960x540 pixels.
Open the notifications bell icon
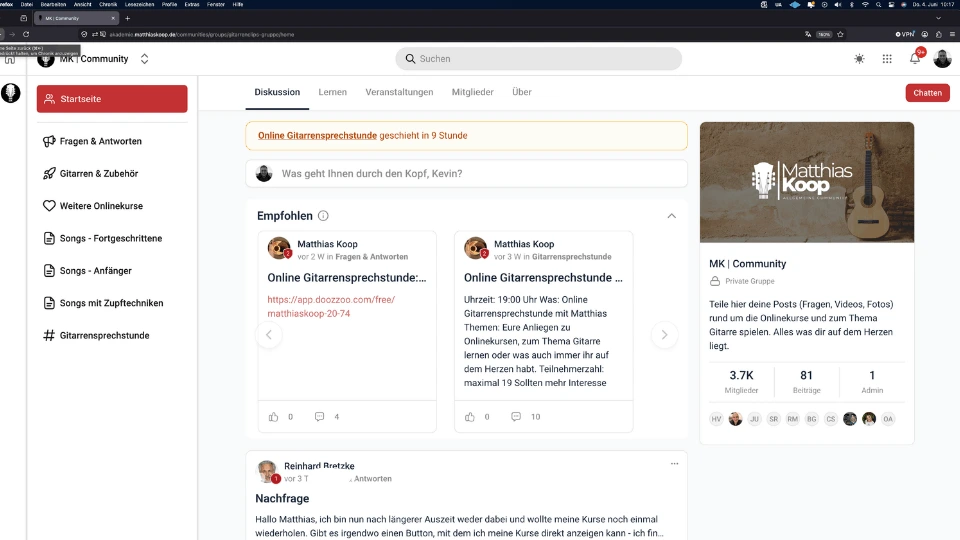coord(915,59)
